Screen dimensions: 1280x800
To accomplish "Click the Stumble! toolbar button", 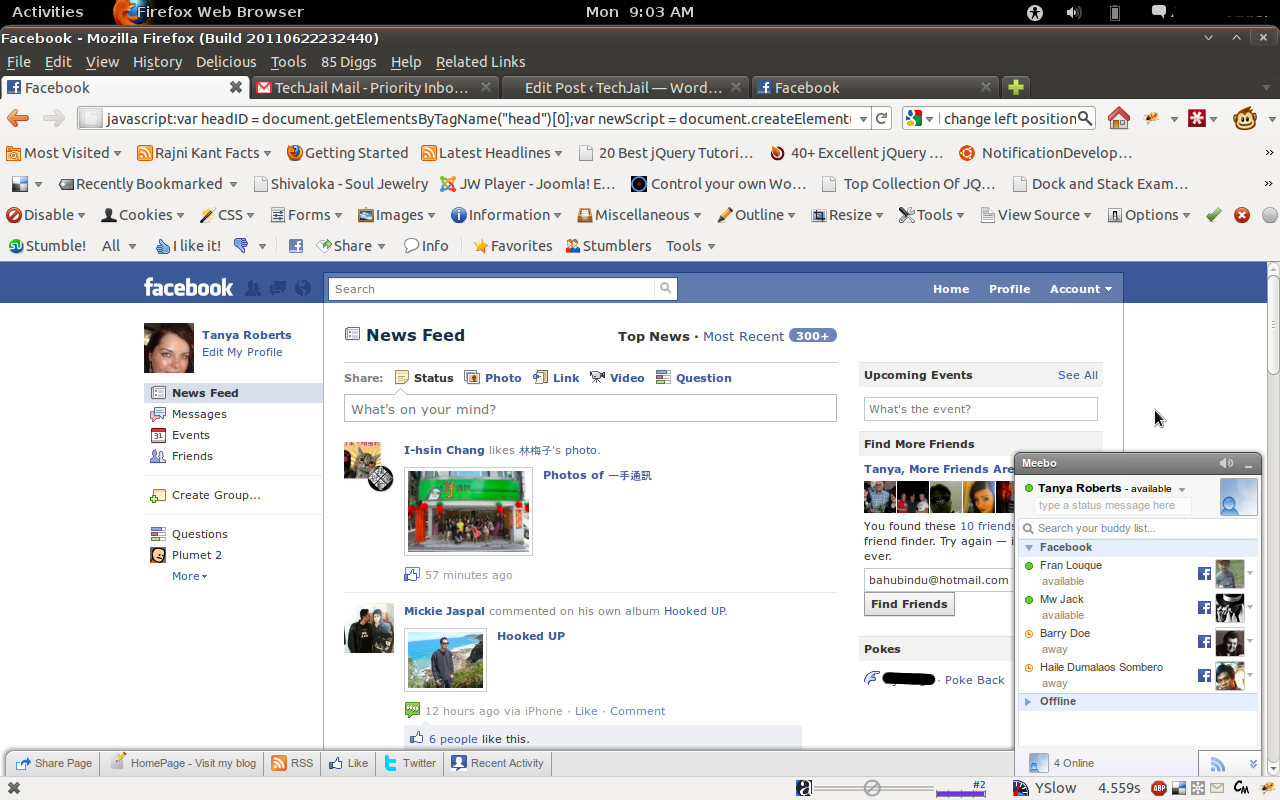I will (x=48, y=246).
